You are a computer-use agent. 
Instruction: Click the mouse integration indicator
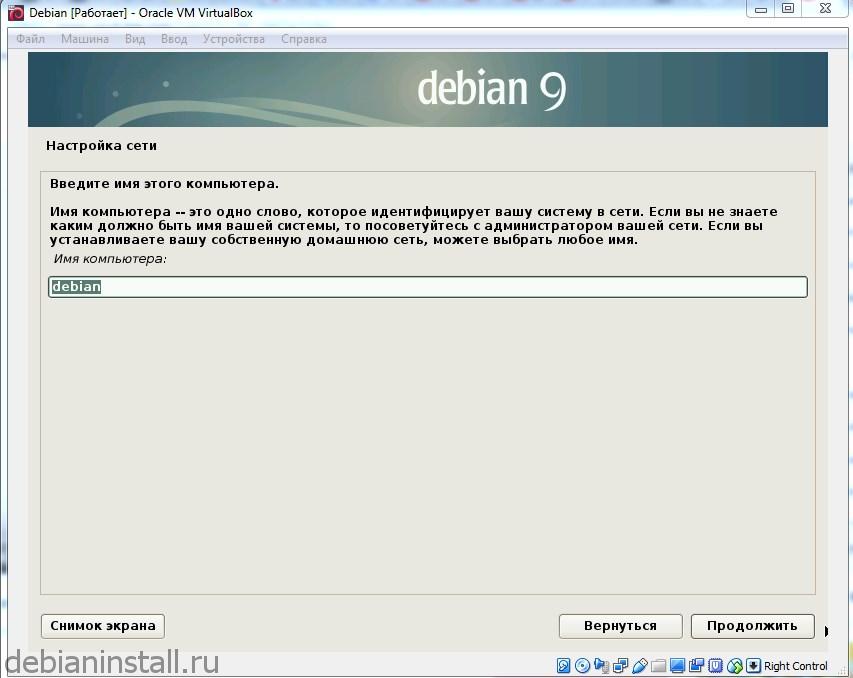tap(733, 666)
